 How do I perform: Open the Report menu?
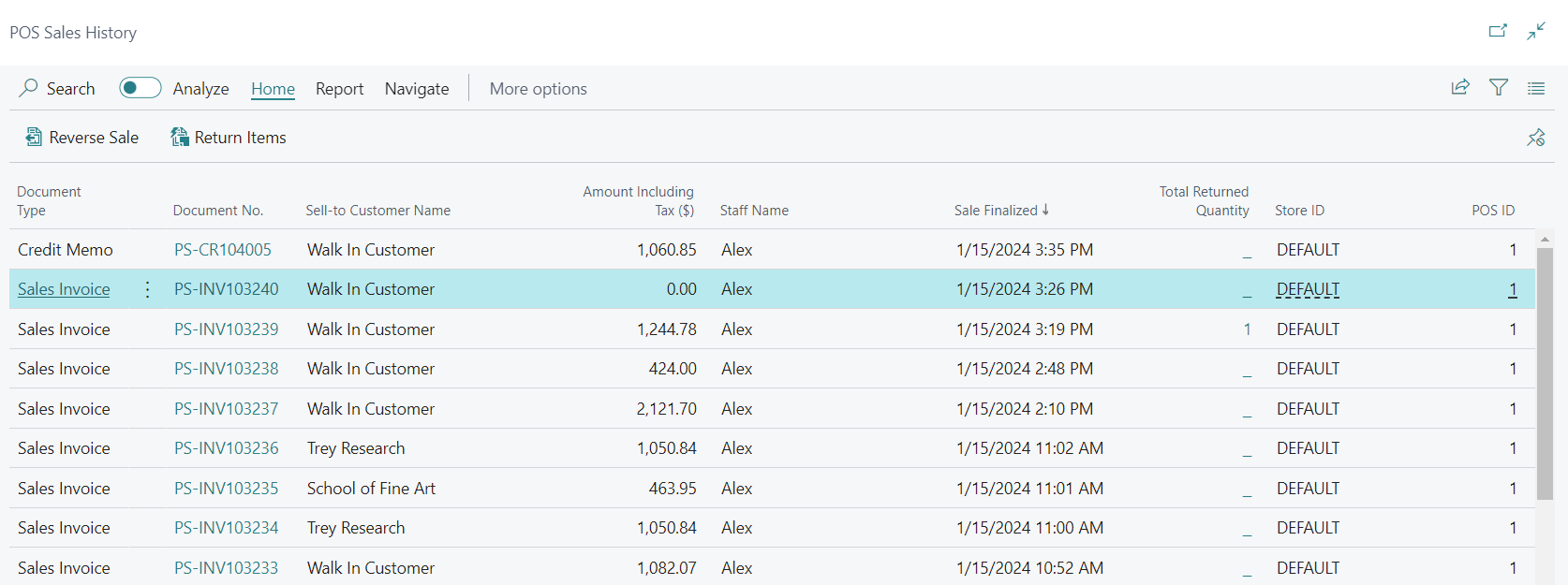coord(339,89)
